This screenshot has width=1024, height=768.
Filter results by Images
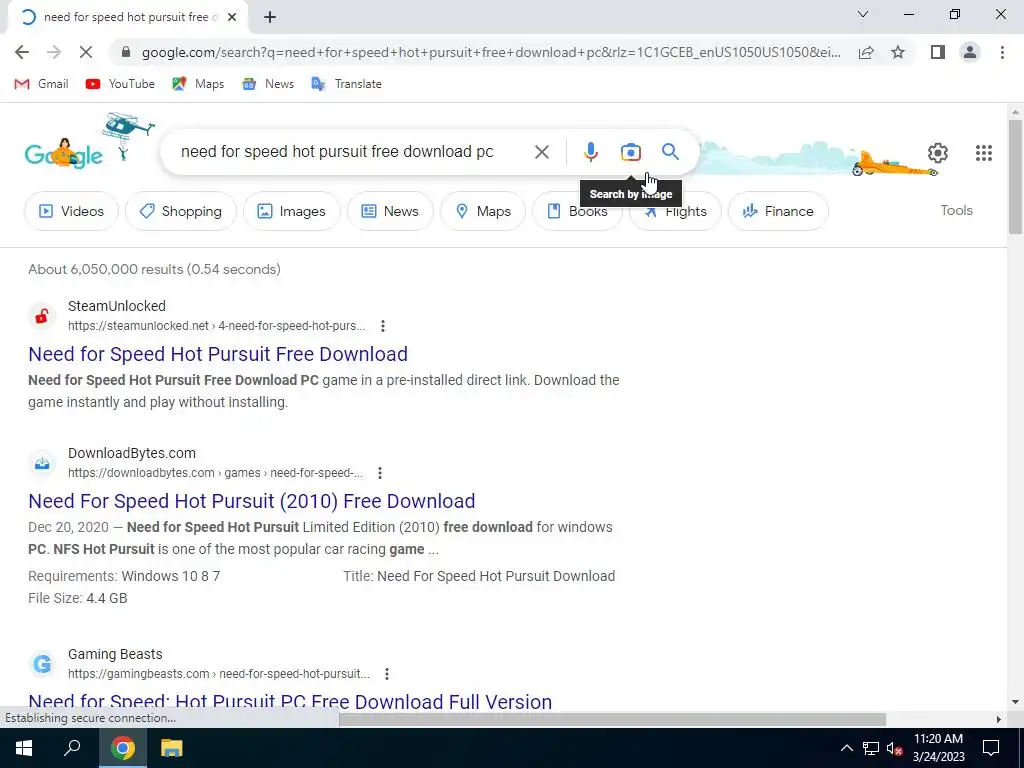pos(292,211)
